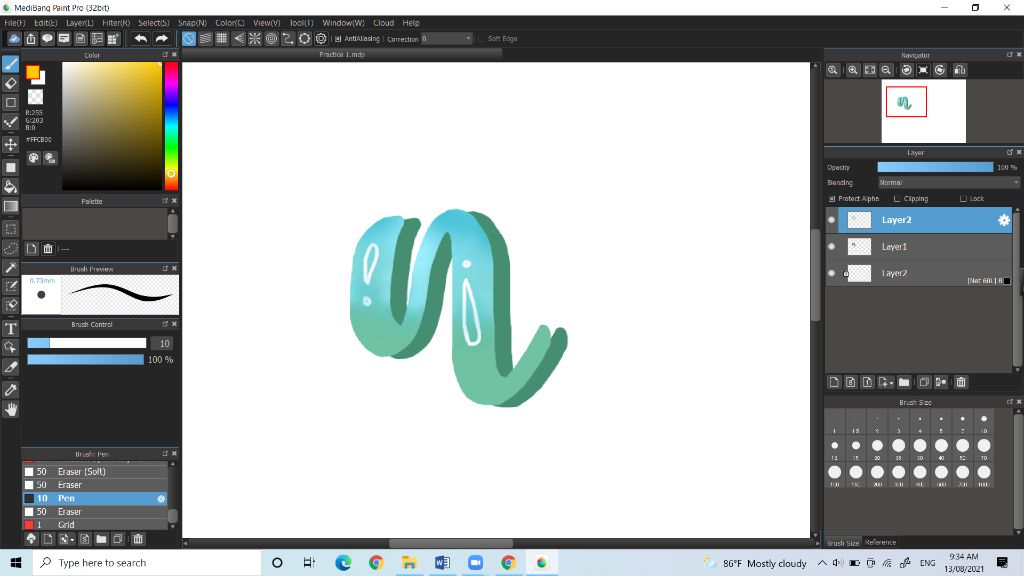Open the Filter menu
Screen dimensions: 1024x576
(x=116, y=23)
